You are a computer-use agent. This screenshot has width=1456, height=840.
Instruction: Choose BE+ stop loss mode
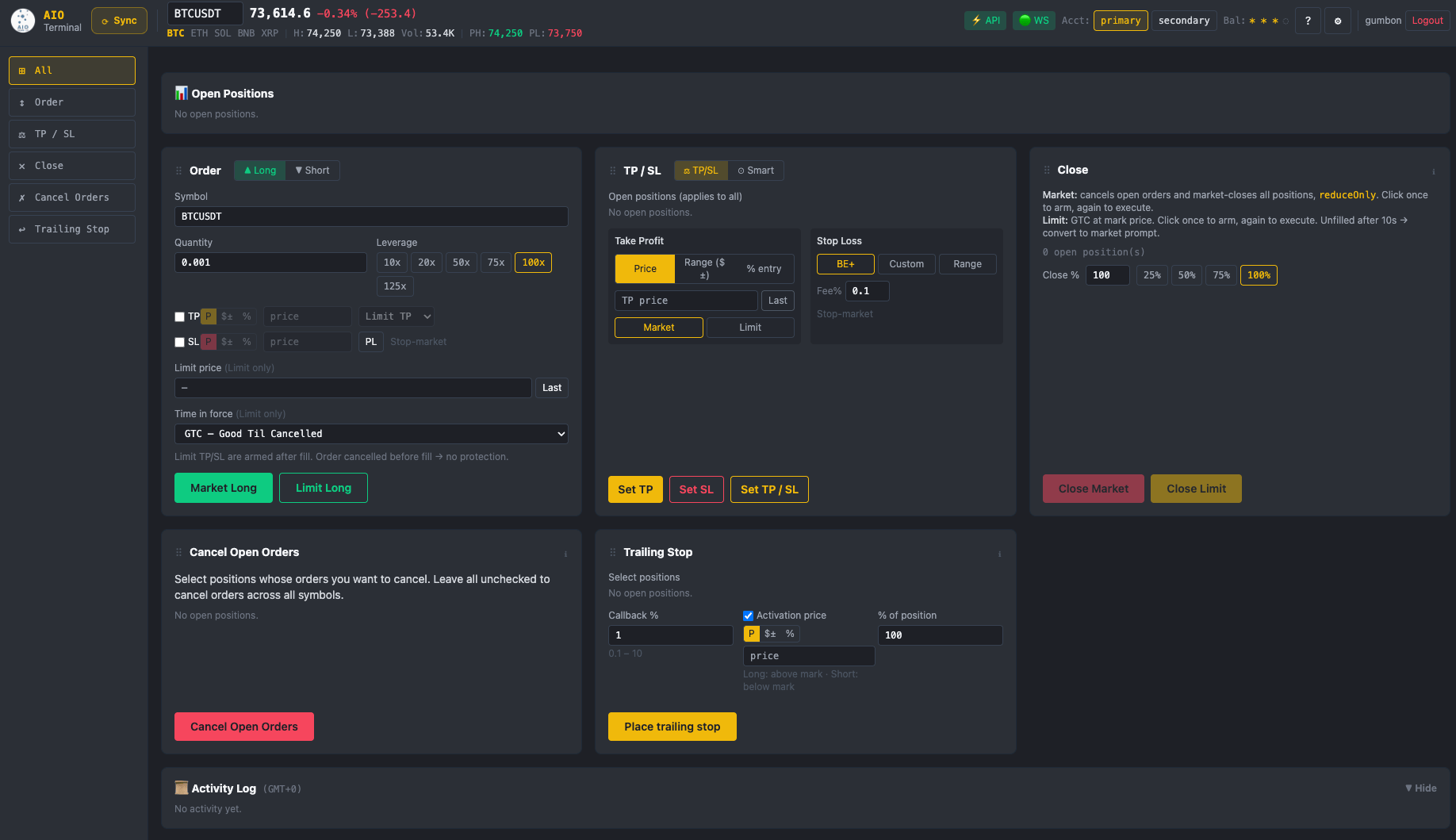coord(845,264)
